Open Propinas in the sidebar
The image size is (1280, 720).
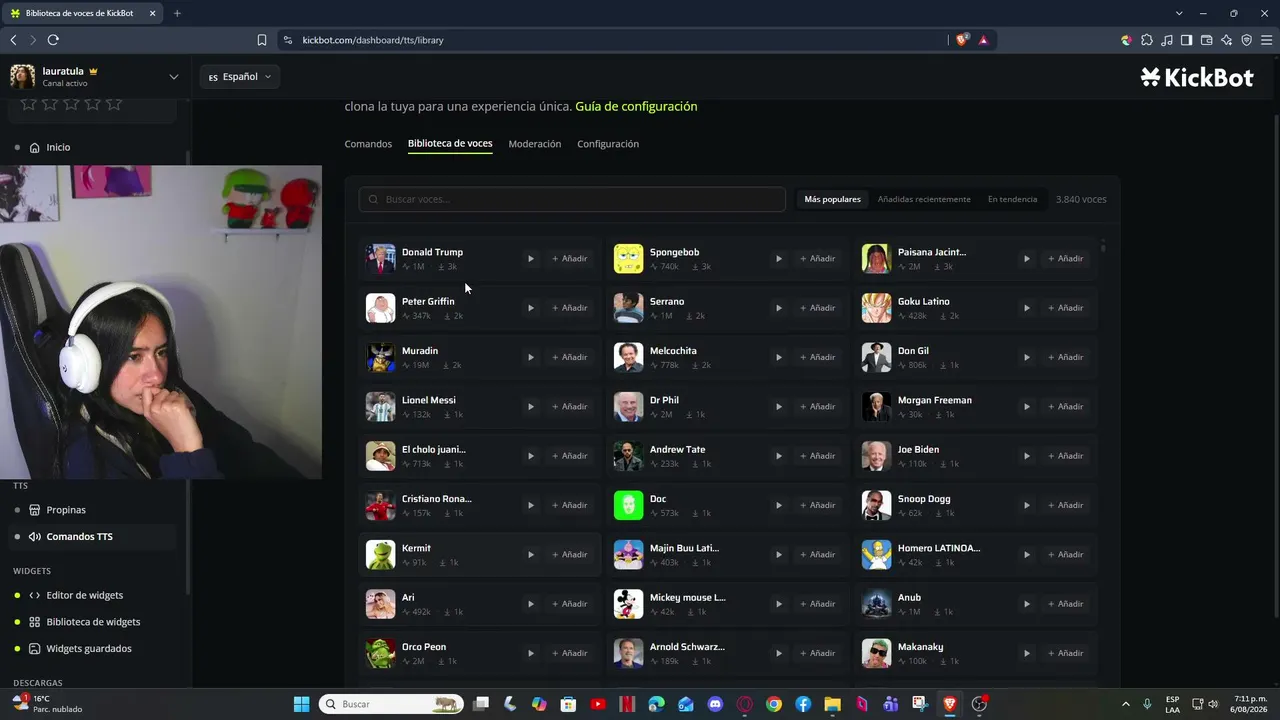[x=66, y=510]
